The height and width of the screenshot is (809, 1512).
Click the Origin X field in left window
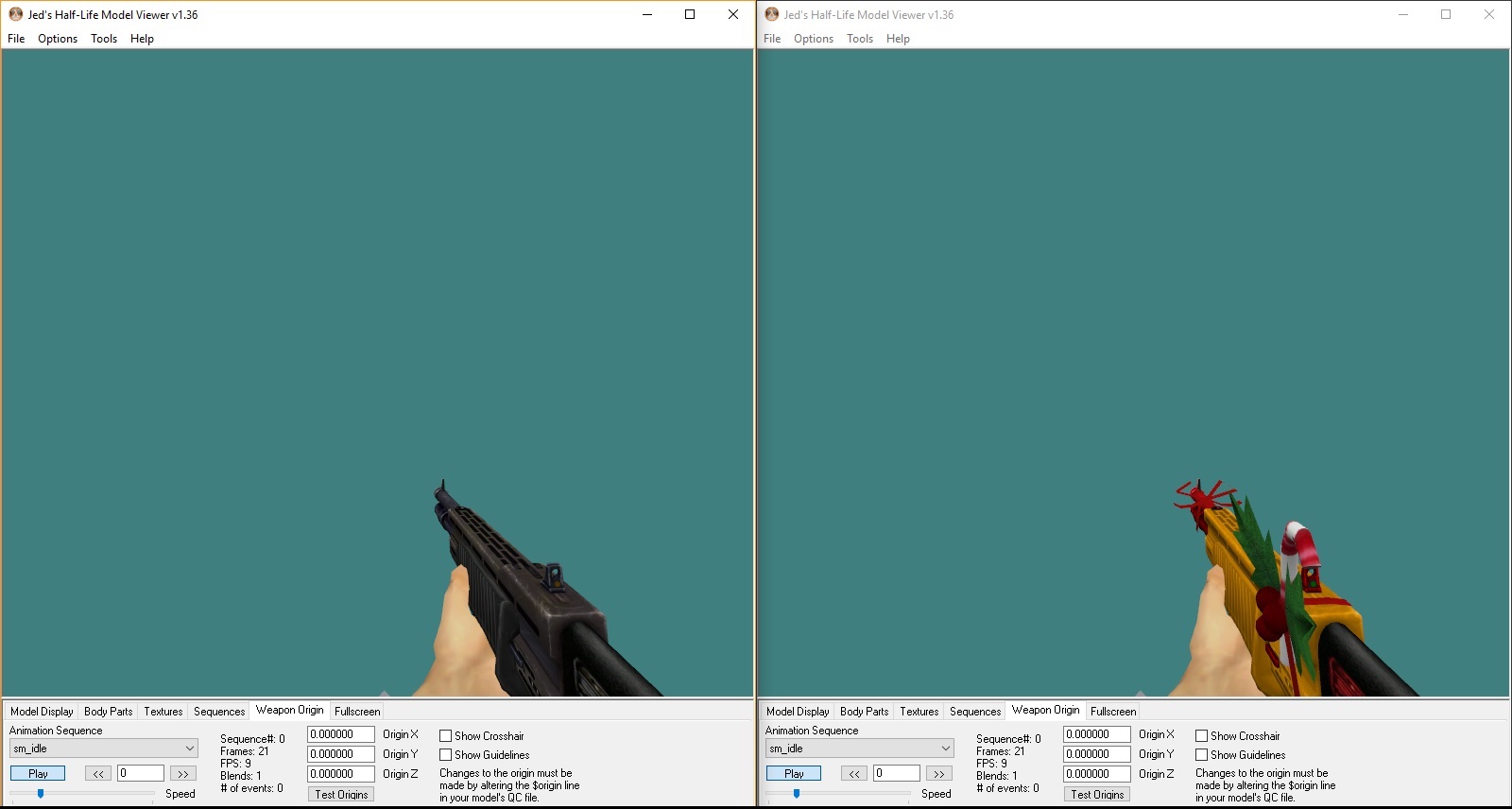(341, 734)
